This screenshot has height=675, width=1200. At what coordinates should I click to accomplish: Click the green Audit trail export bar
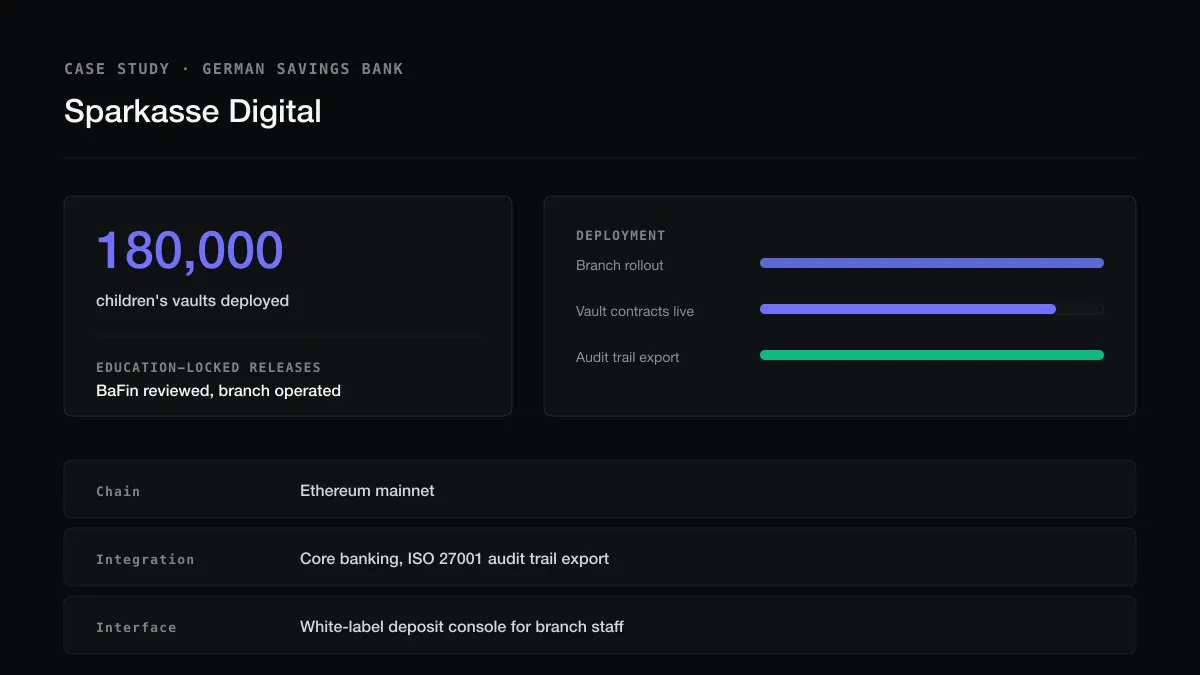[932, 355]
